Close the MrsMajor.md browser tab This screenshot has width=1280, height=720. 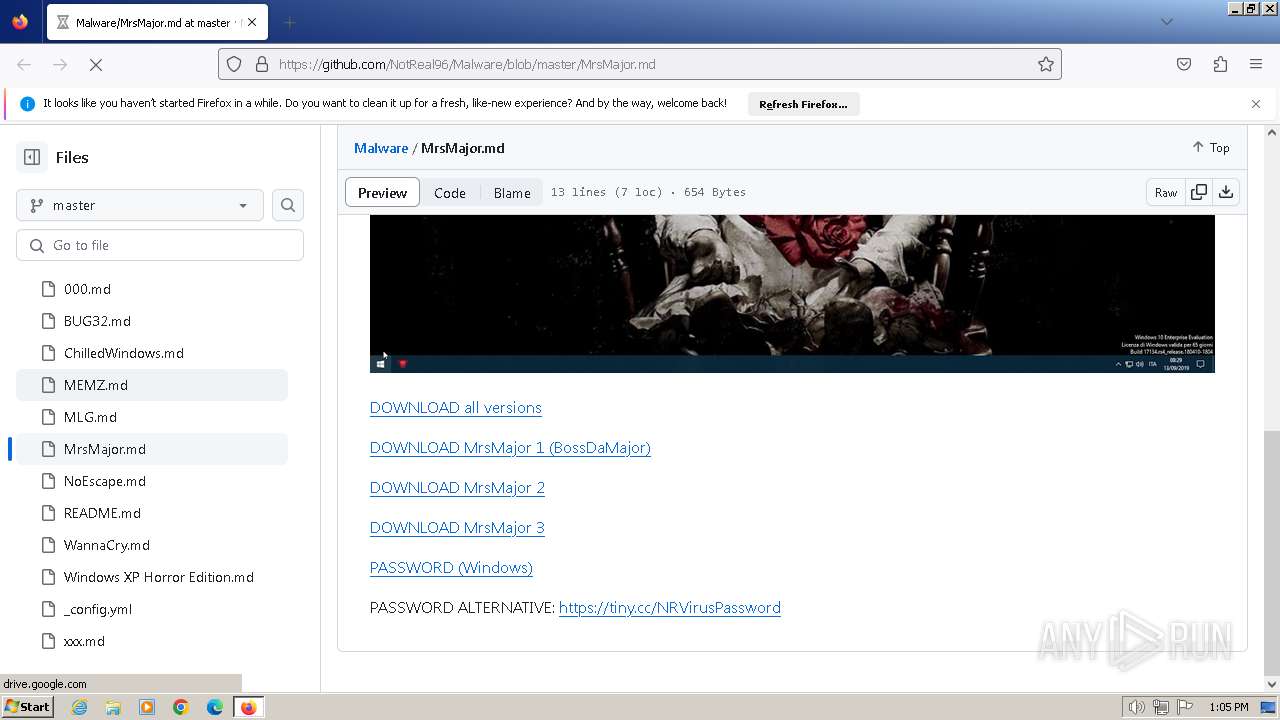251,22
